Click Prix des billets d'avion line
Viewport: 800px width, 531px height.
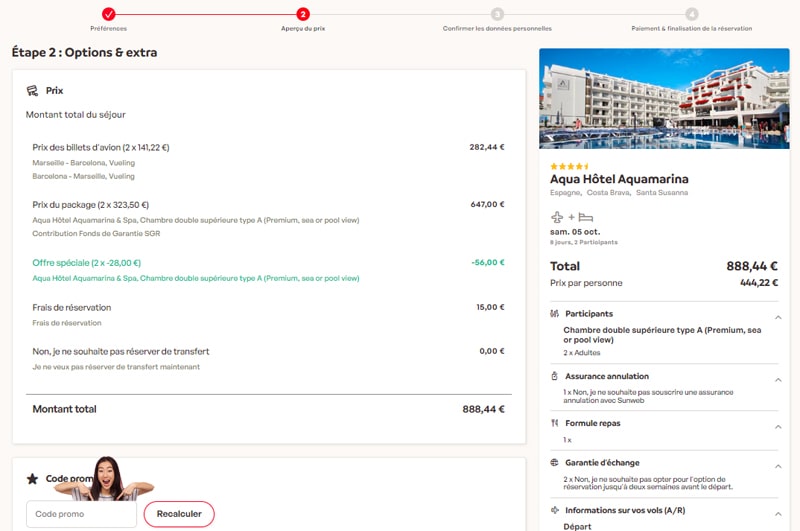[x=101, y=147]
